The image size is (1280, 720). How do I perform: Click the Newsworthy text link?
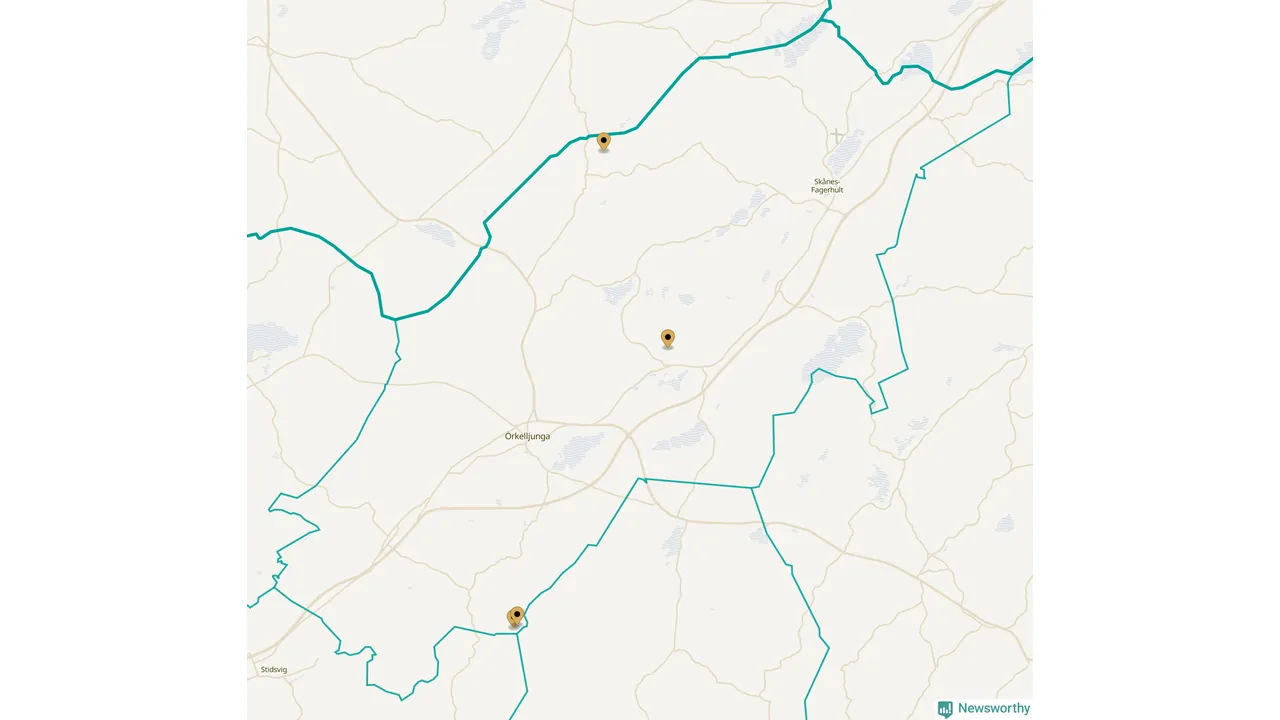994,709
